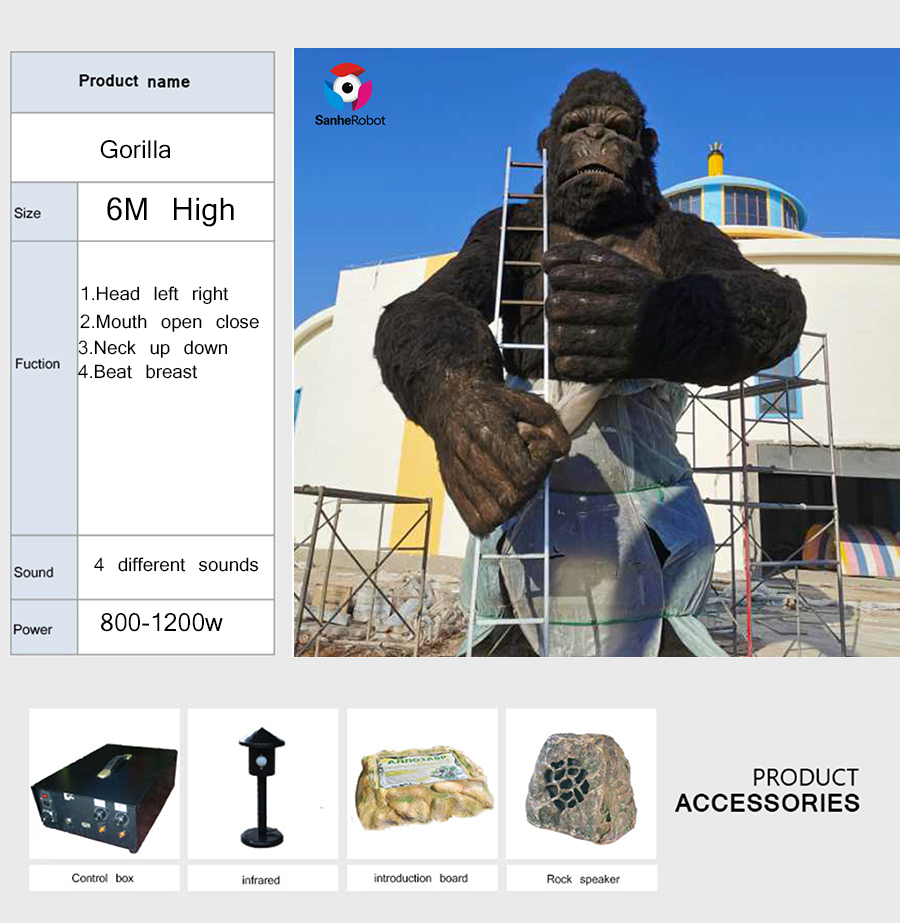Image resolution: width=900 pixels, height=923 pixels.
Task: Click the 'introduction board' caption label
Action: 421,878
